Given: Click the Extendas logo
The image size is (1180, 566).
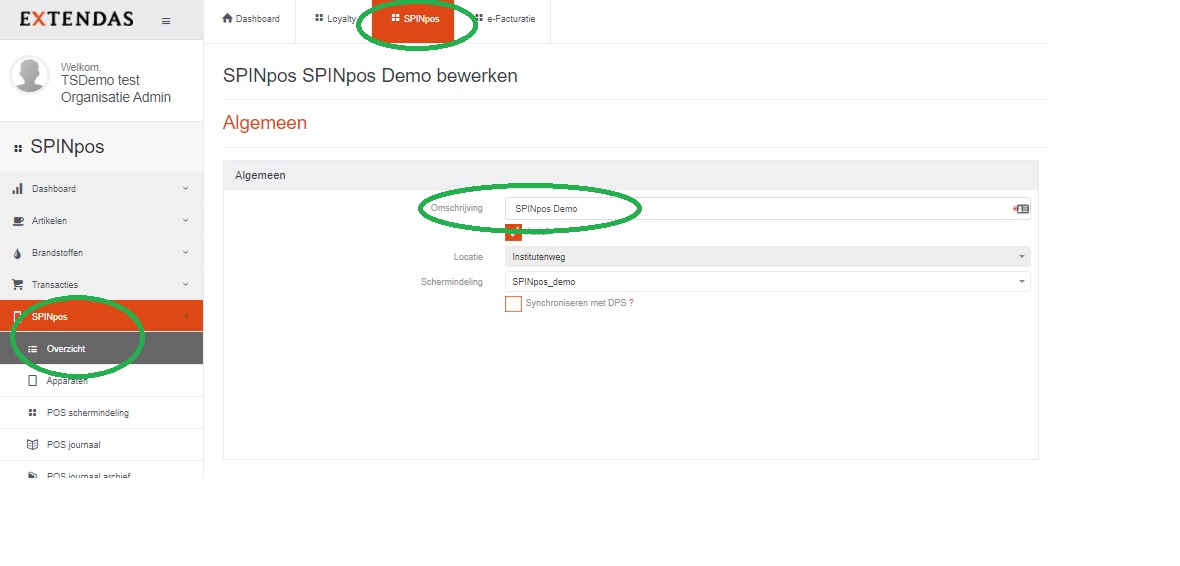Looking at the screenshot, I should [x=76, y=20].
